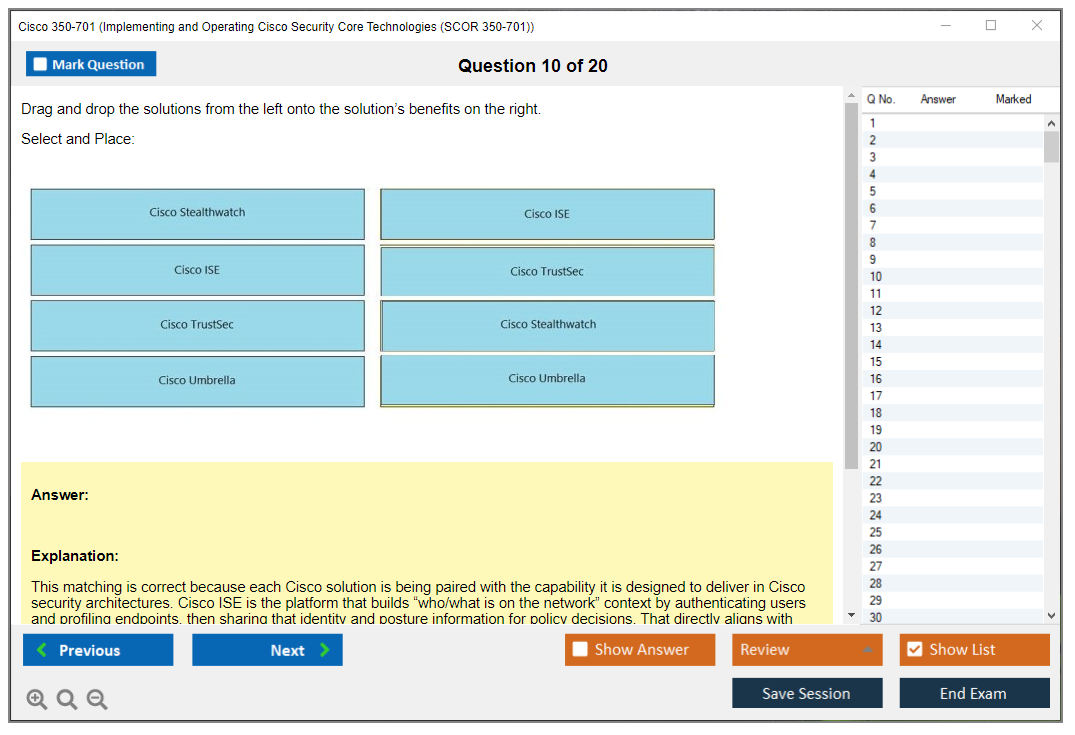Click the reset zoom magnifier icon

[x=67, y=700]
